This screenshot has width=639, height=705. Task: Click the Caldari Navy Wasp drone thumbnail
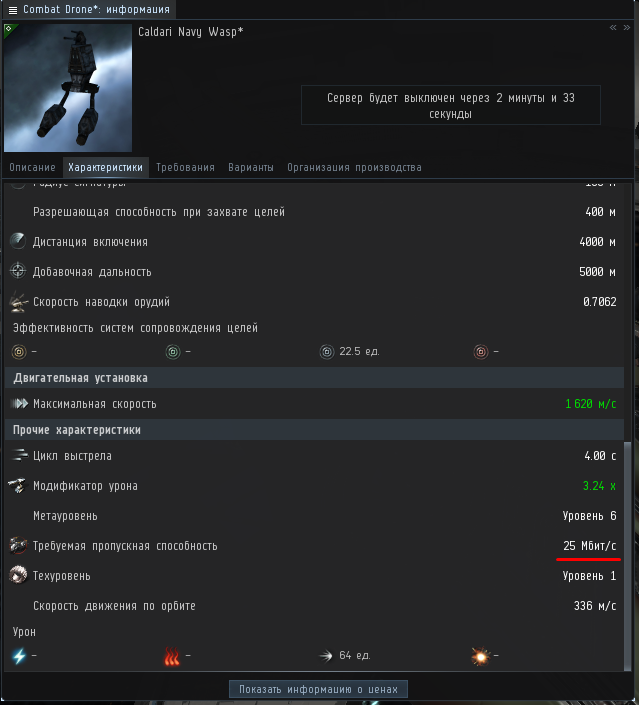click(x=68, y=88)
